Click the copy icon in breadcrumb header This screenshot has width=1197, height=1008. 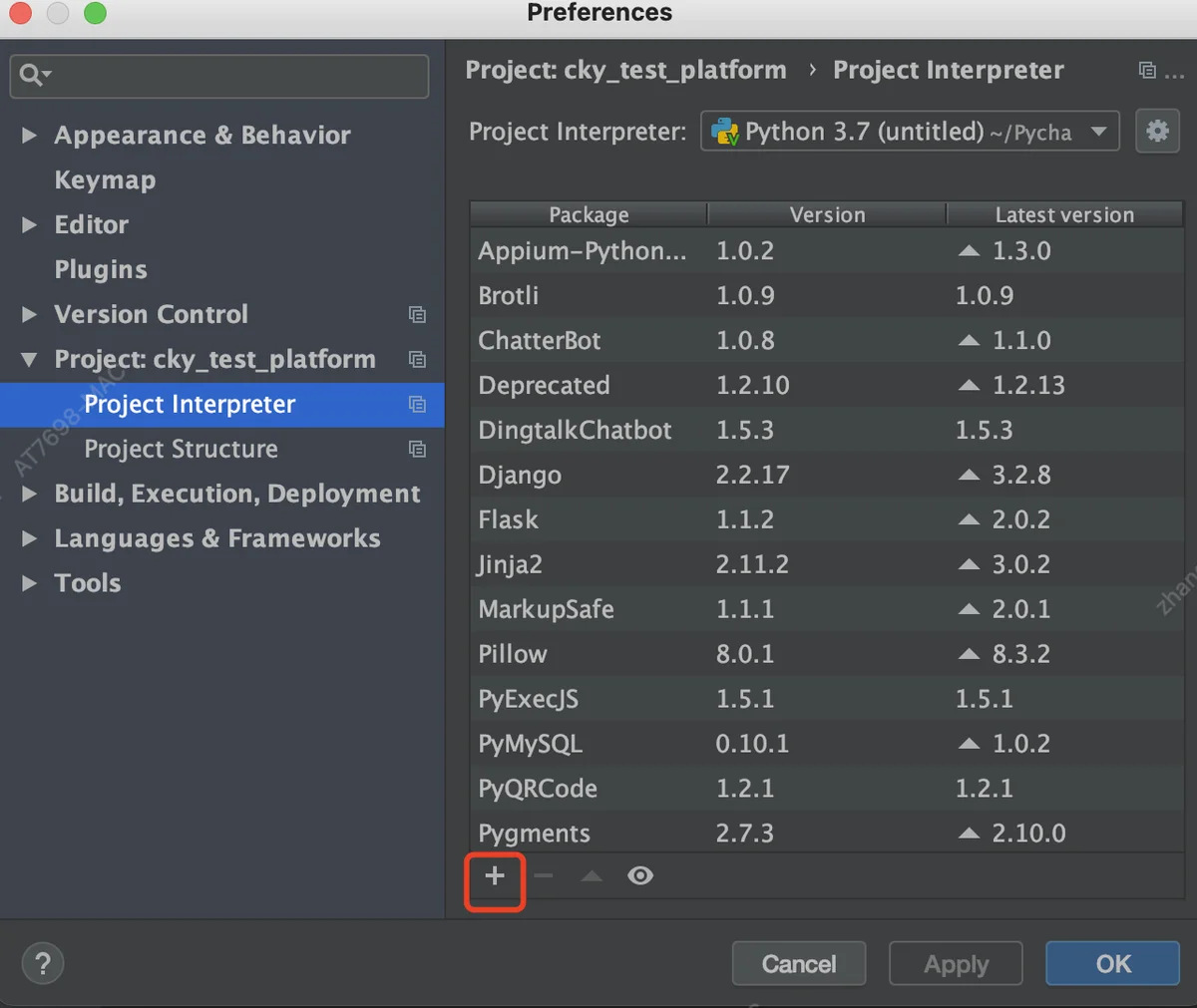(1147, 71)
